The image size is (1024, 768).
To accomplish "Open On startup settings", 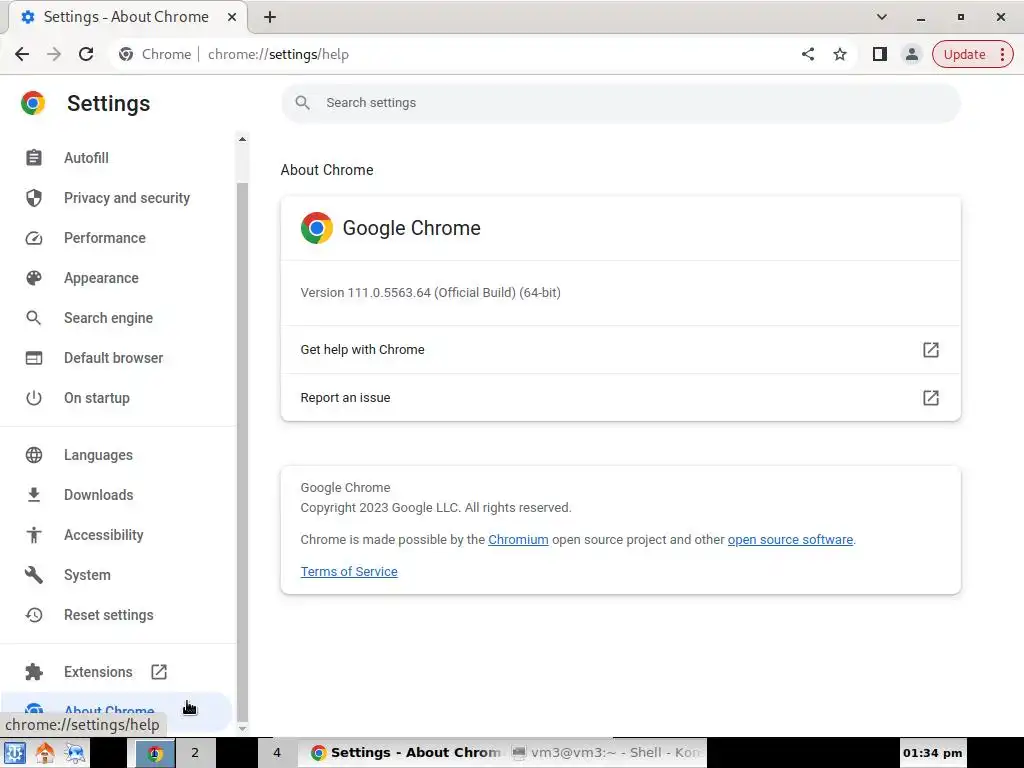I will (97, 398).
